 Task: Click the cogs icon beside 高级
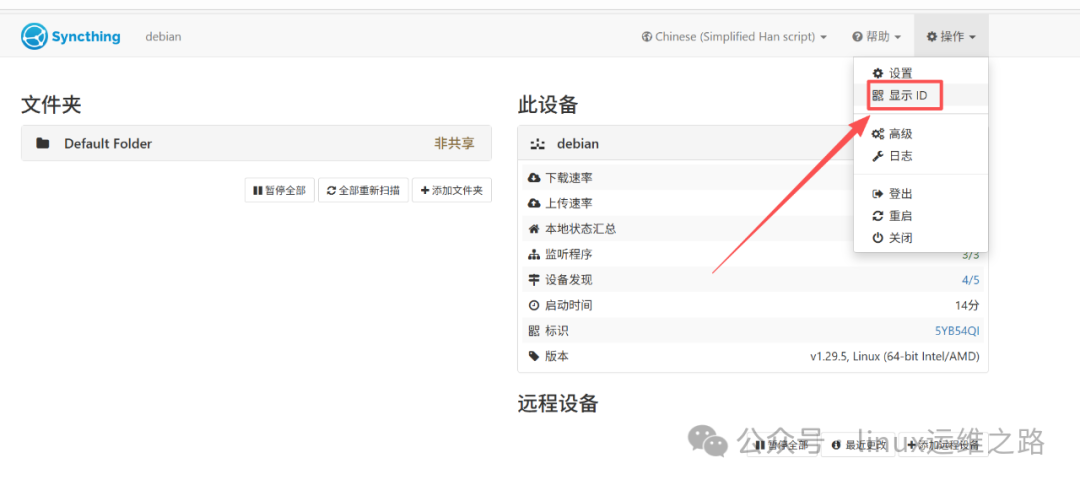[878, 134]
